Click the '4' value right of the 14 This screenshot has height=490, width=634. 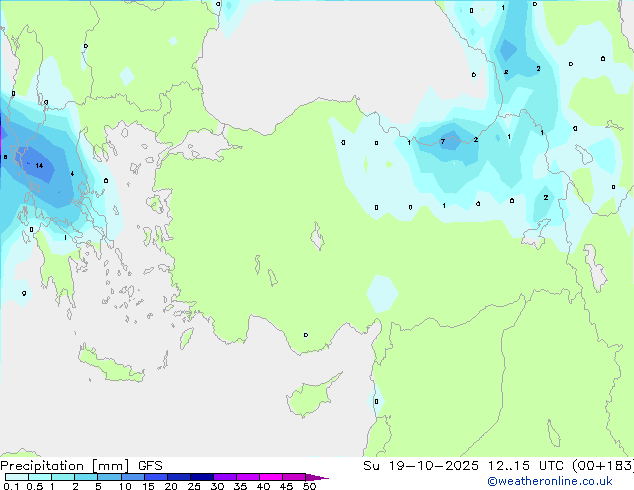(72, 173)
